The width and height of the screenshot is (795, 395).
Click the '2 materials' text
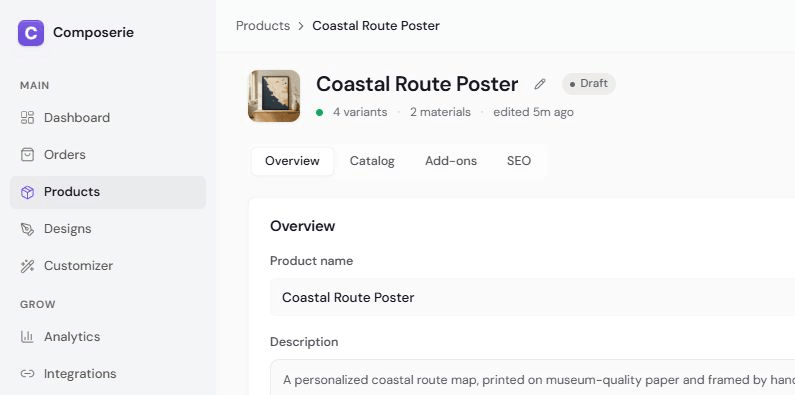coord(440,112)
